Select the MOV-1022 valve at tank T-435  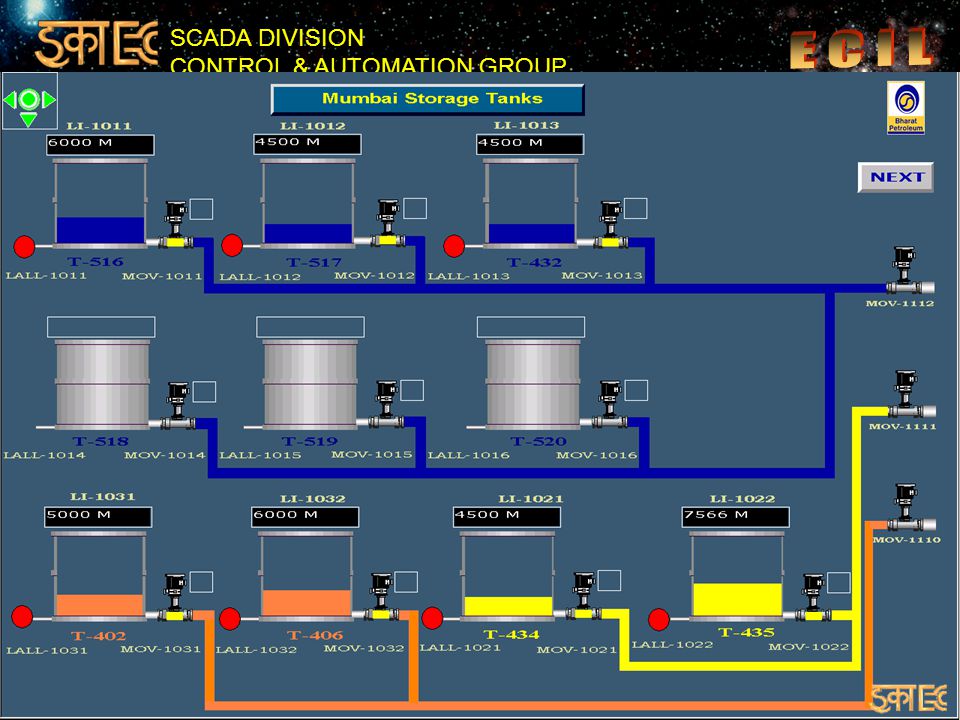click(x=814, y=597)
